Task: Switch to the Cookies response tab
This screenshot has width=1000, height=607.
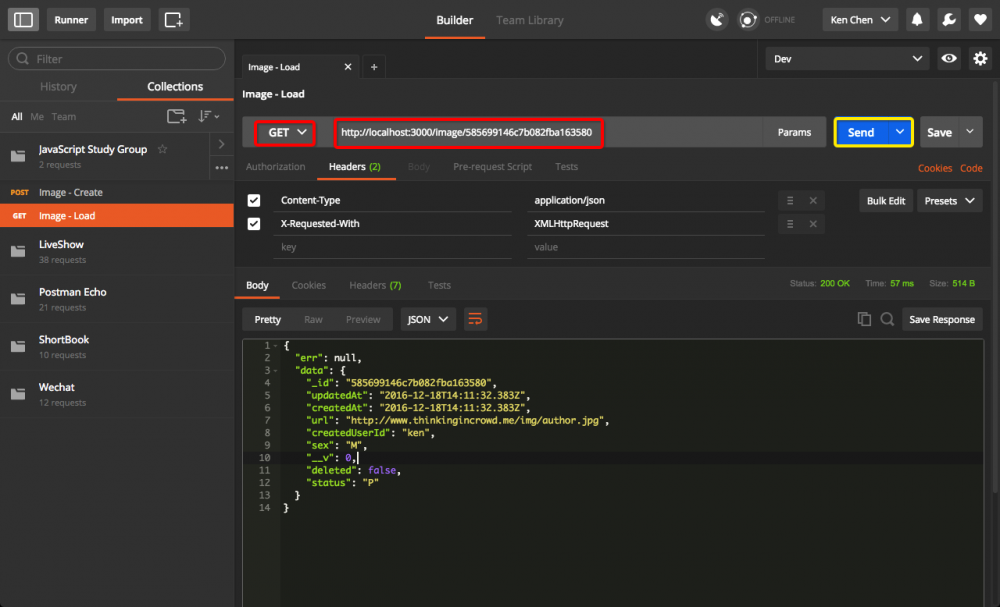Action: pos(308,285)
